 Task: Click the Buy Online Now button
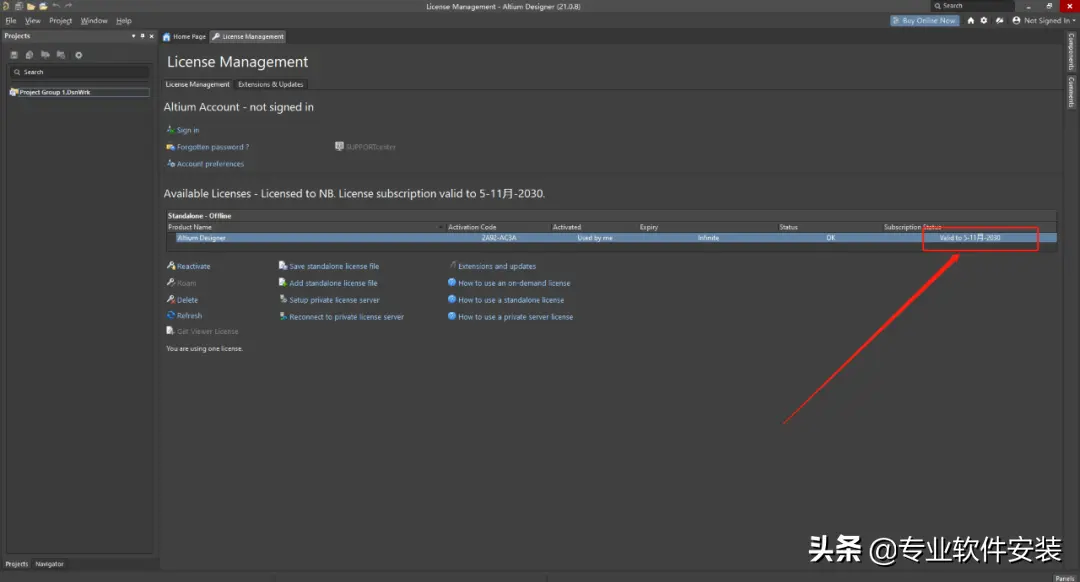[924, 21]
